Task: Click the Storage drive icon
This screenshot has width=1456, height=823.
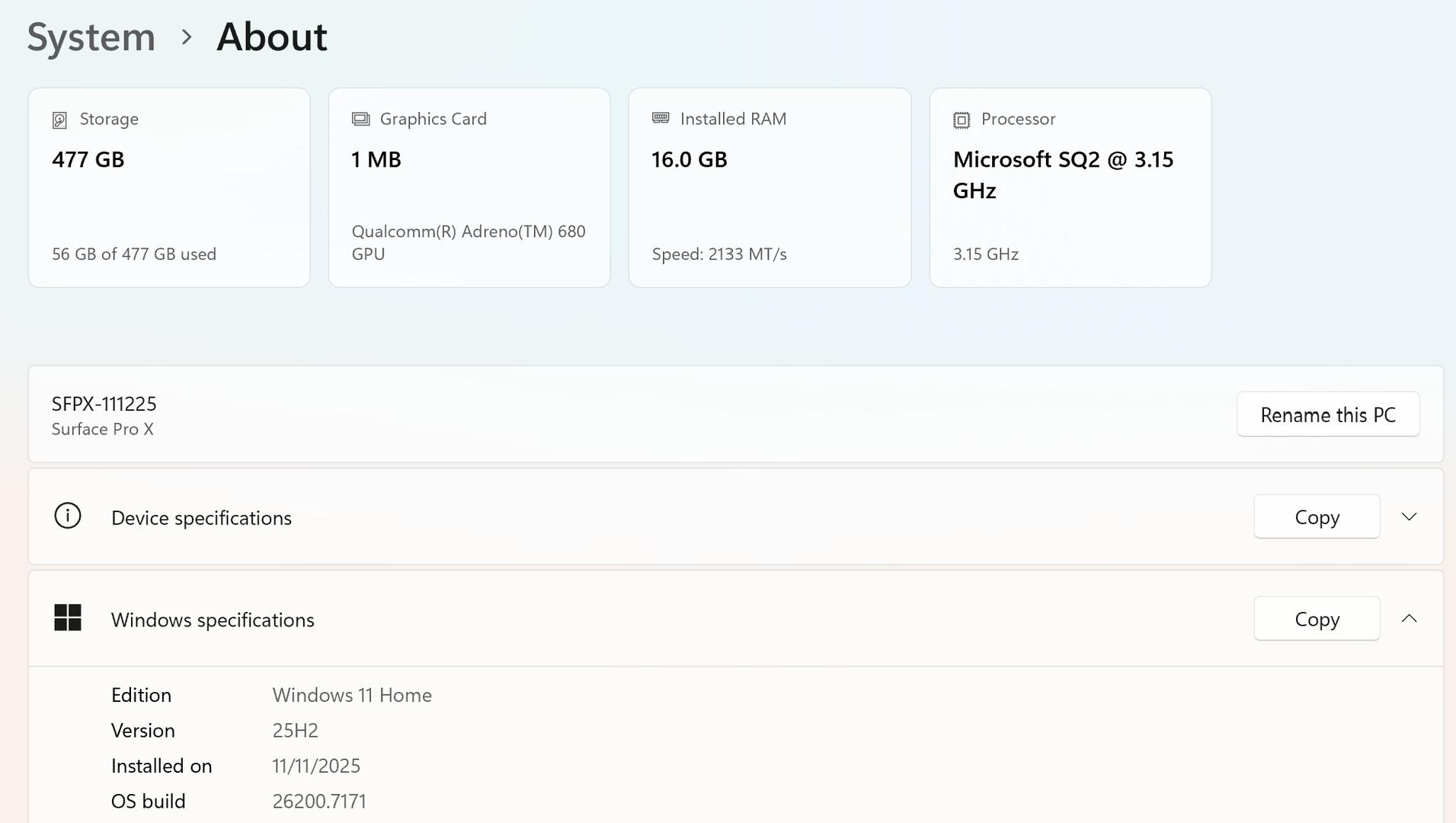Action: [x=59, y=120]
